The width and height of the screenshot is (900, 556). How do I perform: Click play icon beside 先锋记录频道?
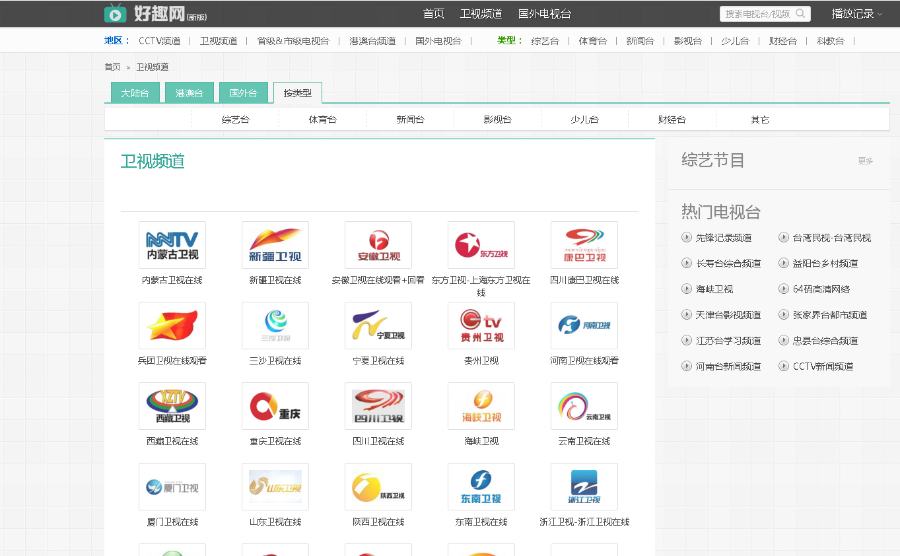[x=686, y=238]
